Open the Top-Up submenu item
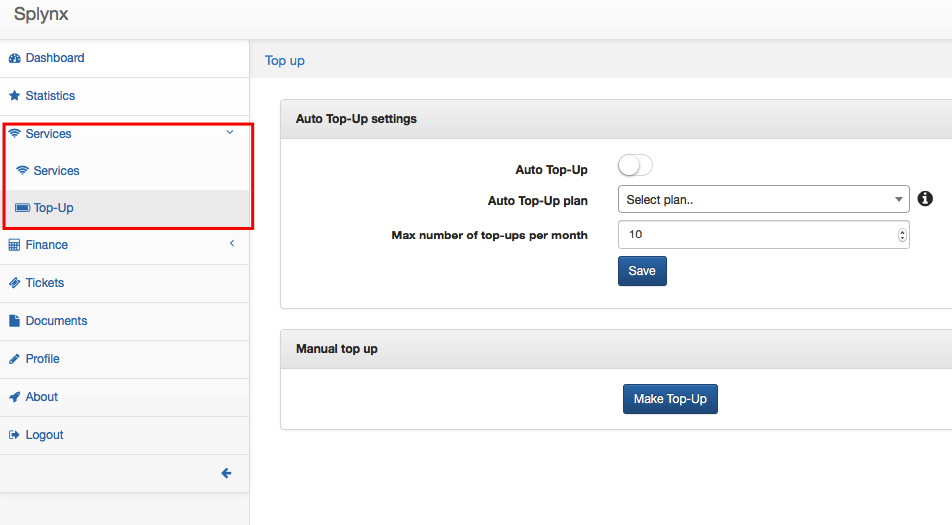 click(53, 208)
